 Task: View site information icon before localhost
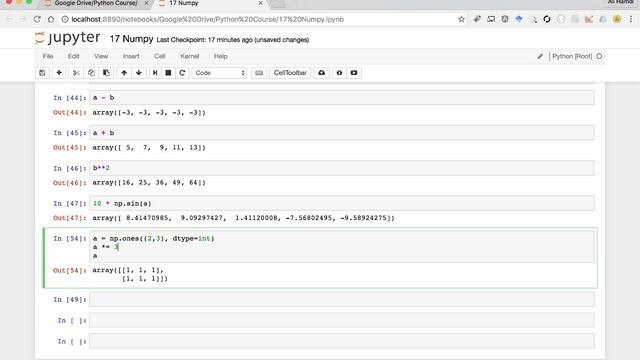tap(64, 19)
